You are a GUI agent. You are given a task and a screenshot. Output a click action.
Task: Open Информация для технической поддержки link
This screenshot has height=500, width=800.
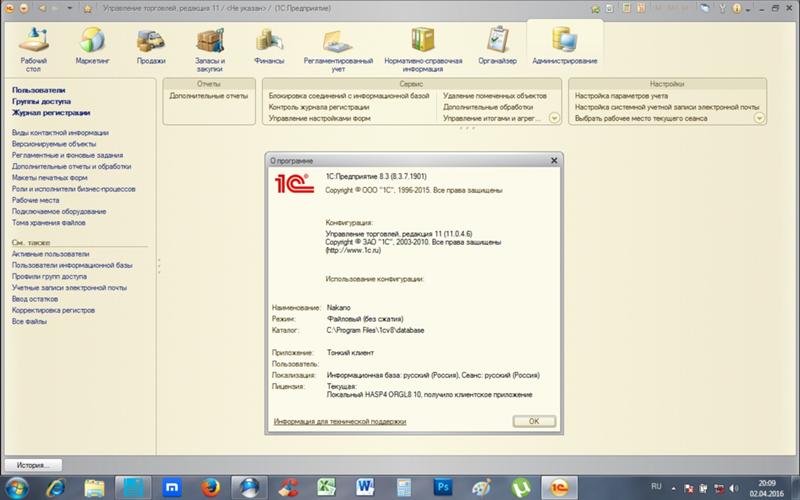click(340, 421)
